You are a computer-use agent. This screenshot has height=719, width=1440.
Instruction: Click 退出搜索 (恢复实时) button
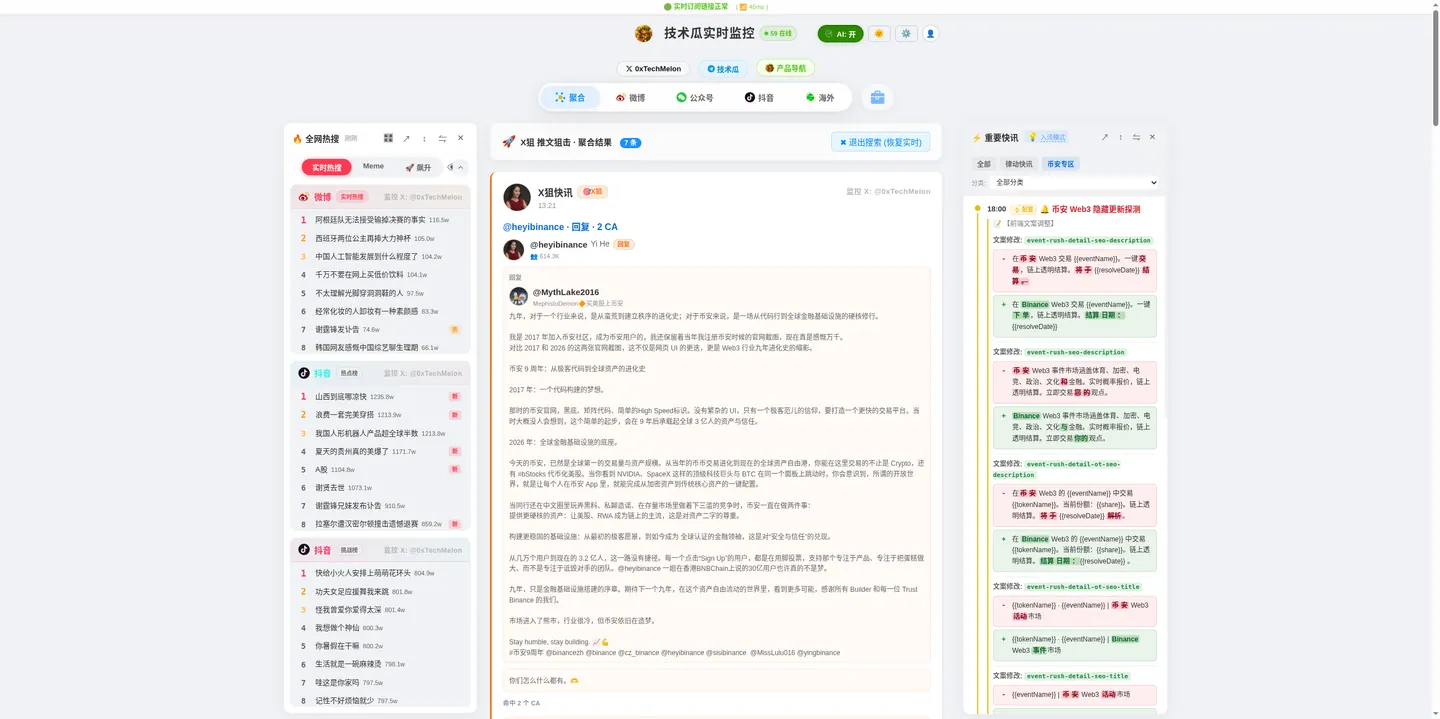(880, 142)
